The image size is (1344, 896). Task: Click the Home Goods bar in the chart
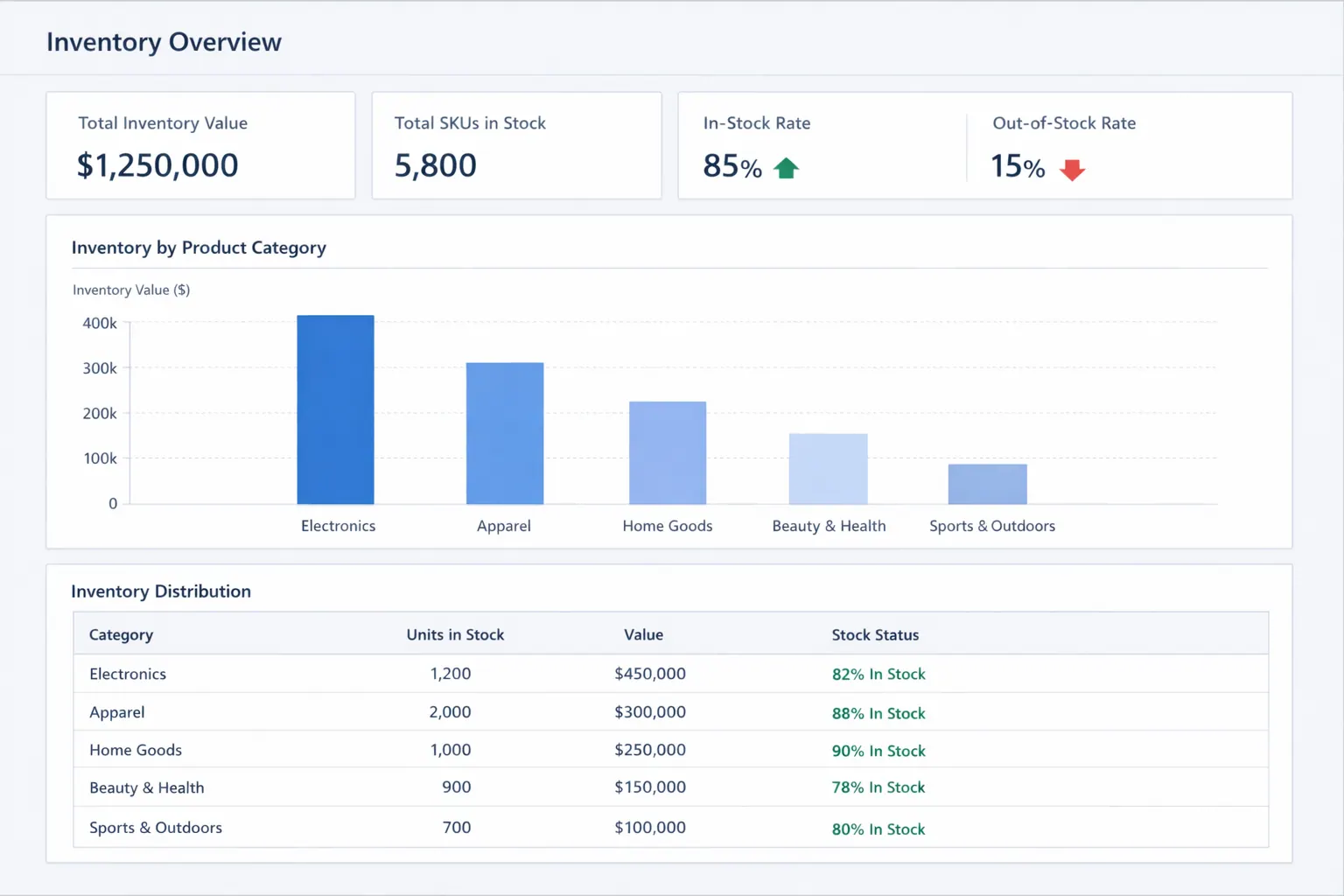(x=667, y=451)
